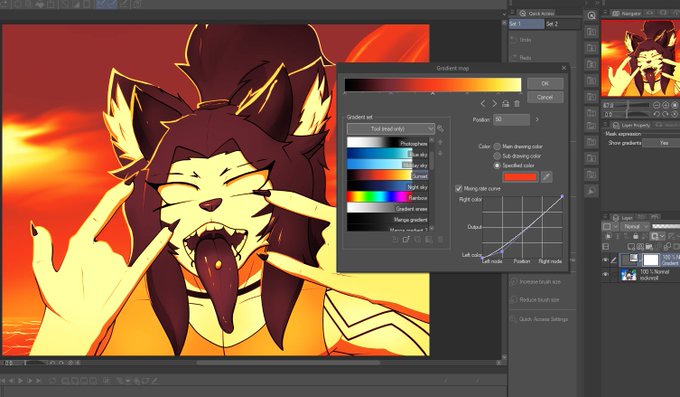
Task: Click trash icon below gradient set list
Action: pyautogui.click(x=441, y=240)
